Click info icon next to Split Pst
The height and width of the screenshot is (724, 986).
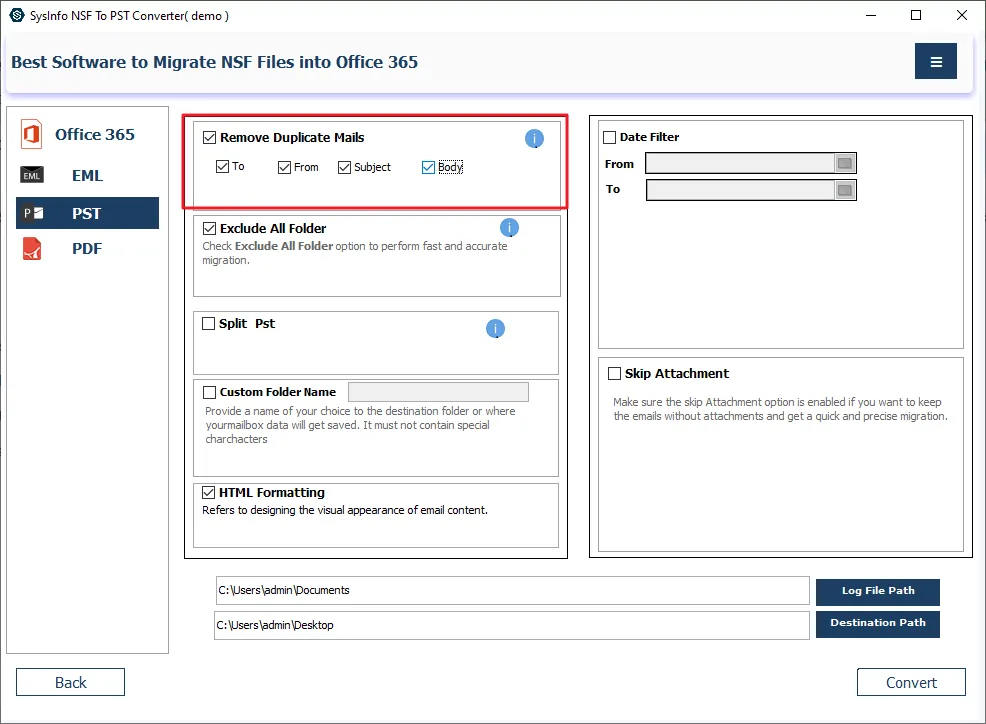click(x=495, y=329)
